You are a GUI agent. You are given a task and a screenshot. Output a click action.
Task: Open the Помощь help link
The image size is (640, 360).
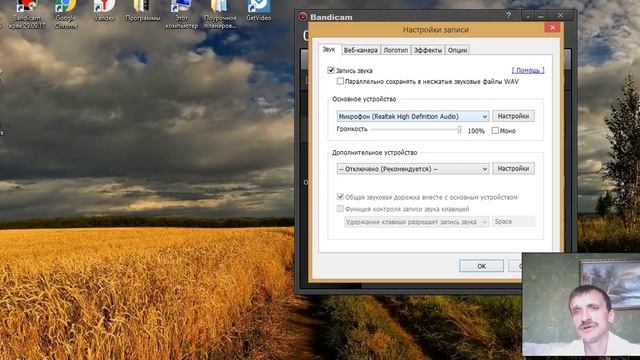pos(528,70)
